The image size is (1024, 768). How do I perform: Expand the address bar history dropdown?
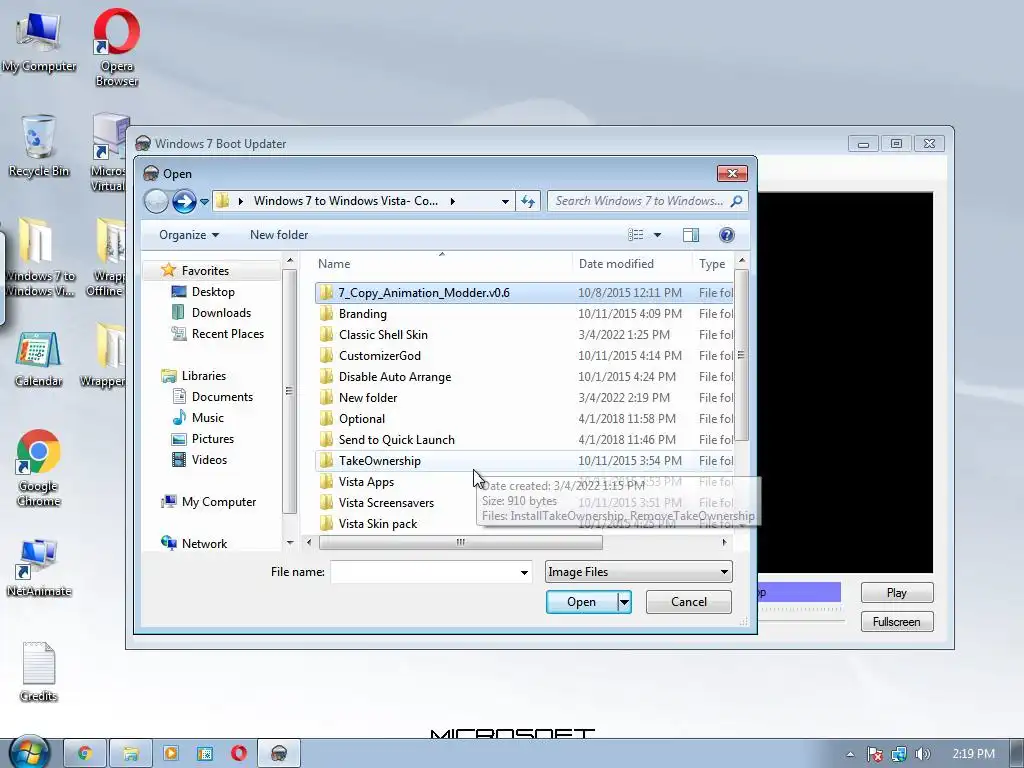[x=505, y=201]
